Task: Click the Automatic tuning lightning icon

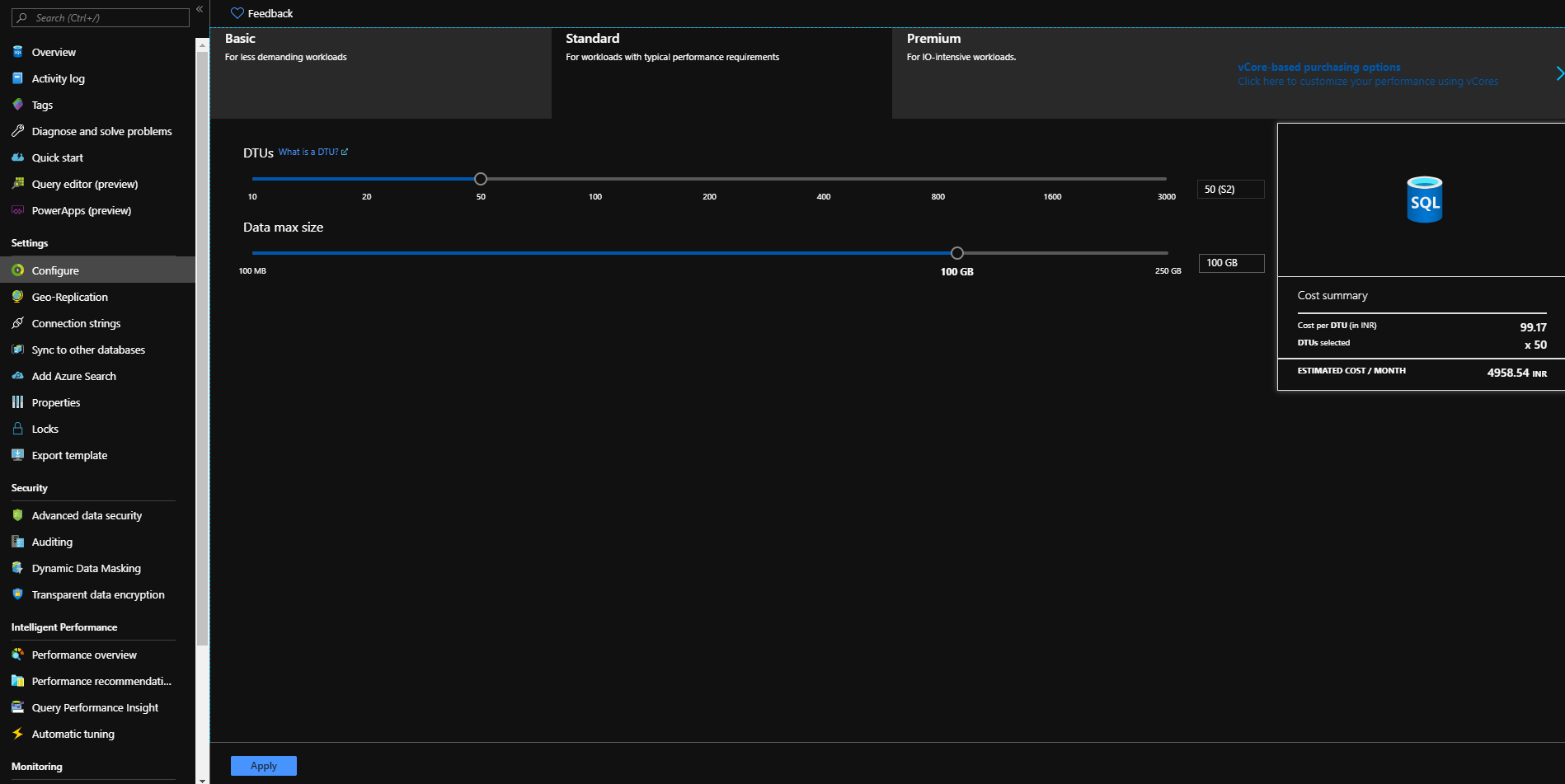Action: (17, 734)
